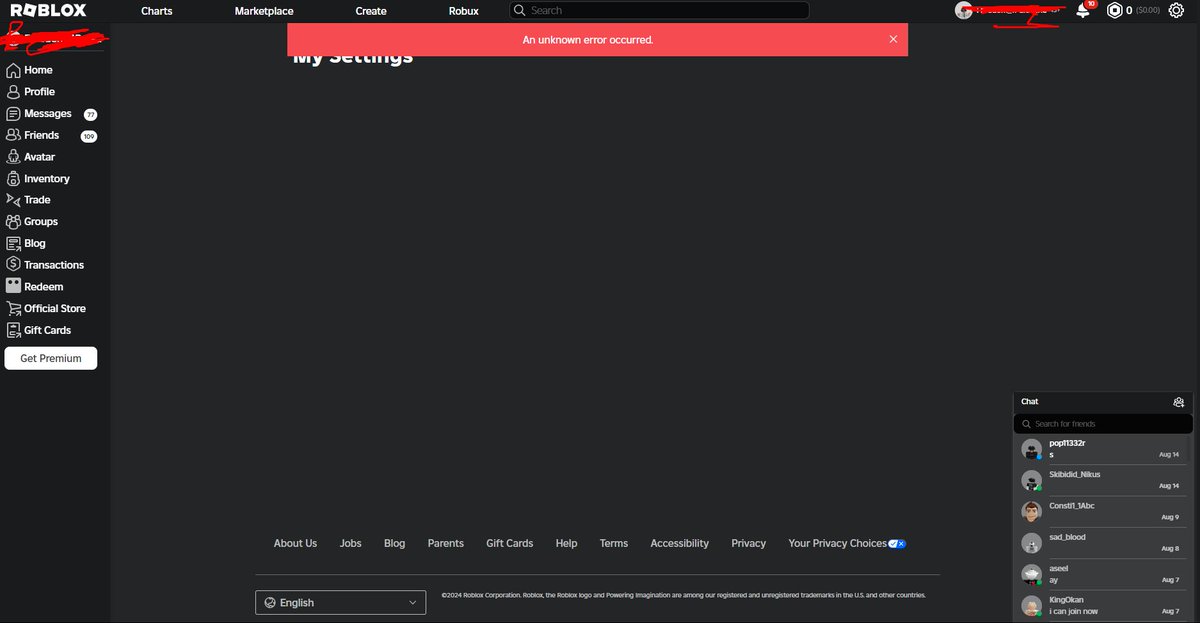The width and height of the screenshot is (1200, 623).
Task: Open the Charts tab
Action: point(157,11)
